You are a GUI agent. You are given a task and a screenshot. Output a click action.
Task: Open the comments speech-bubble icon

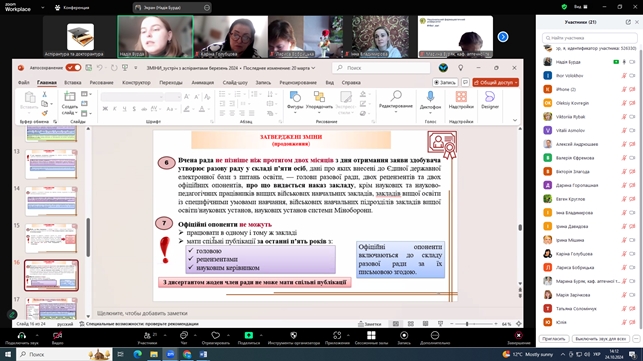coord(465,82)
